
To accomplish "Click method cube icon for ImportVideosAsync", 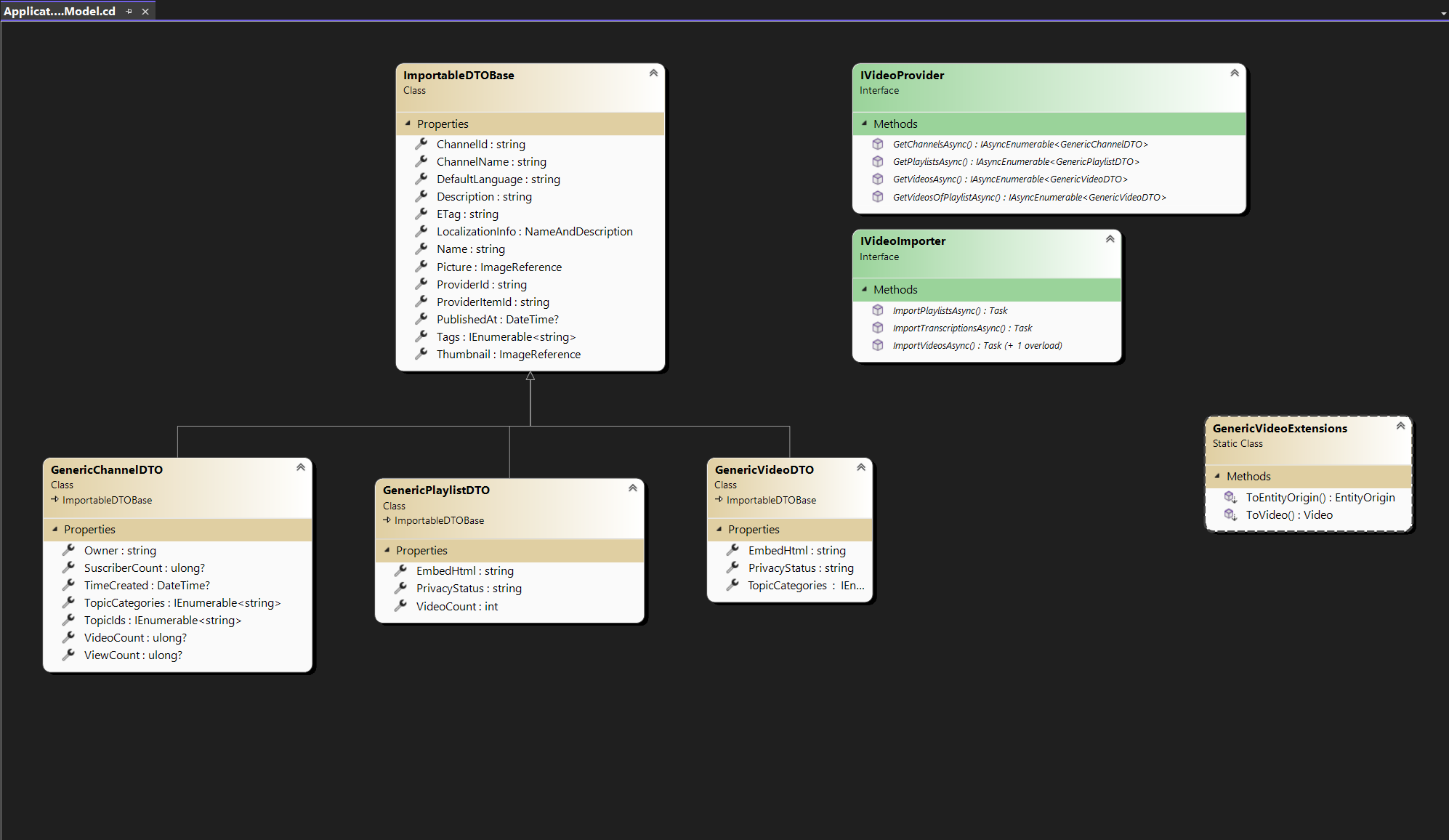I will coord(878,345).
